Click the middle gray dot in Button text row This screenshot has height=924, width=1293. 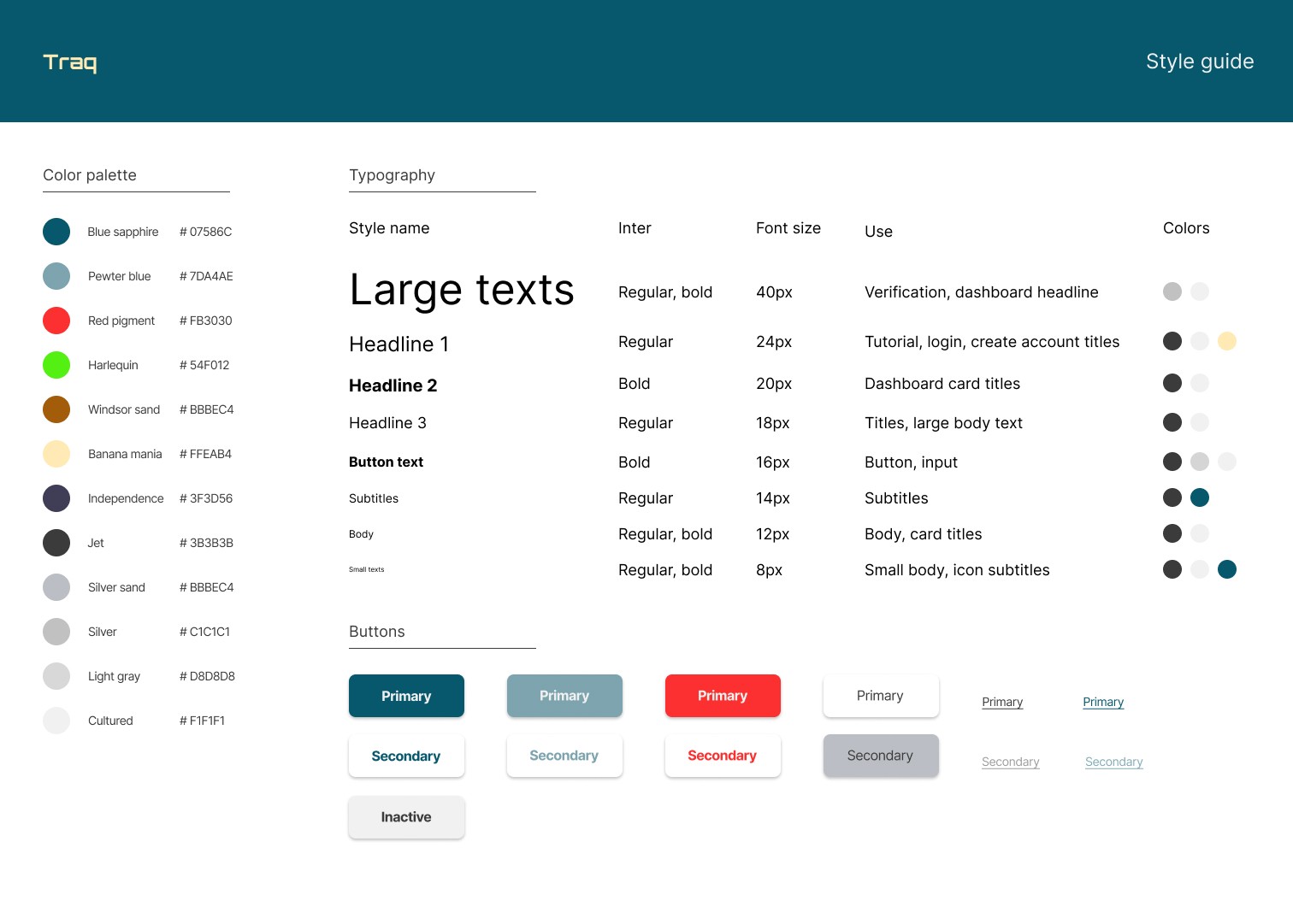click(1200, 462)
